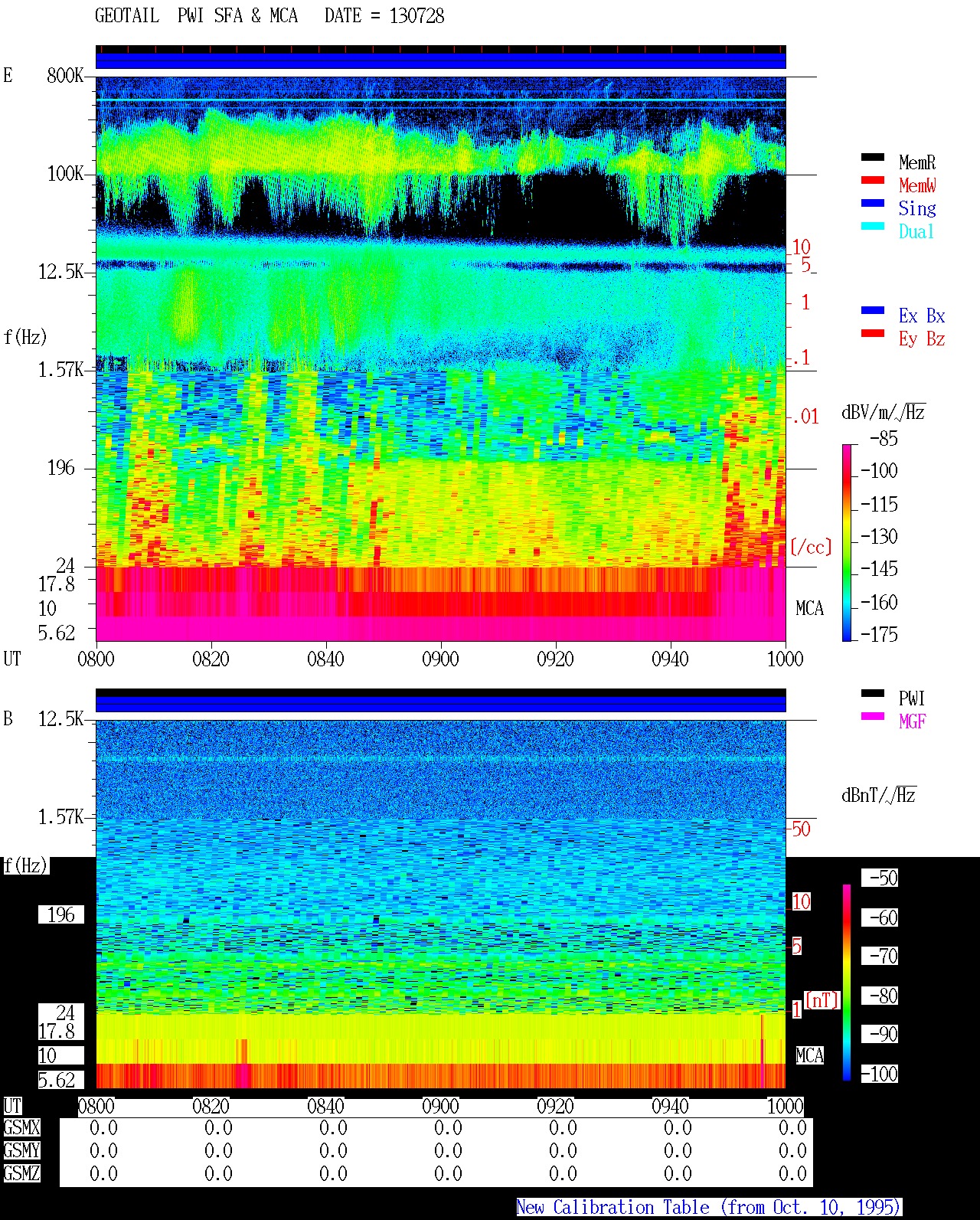Viewport: 980px width, 1220px height.
Task: Click the '1000' tick under the B panel
Action: tap(785, 1107)
